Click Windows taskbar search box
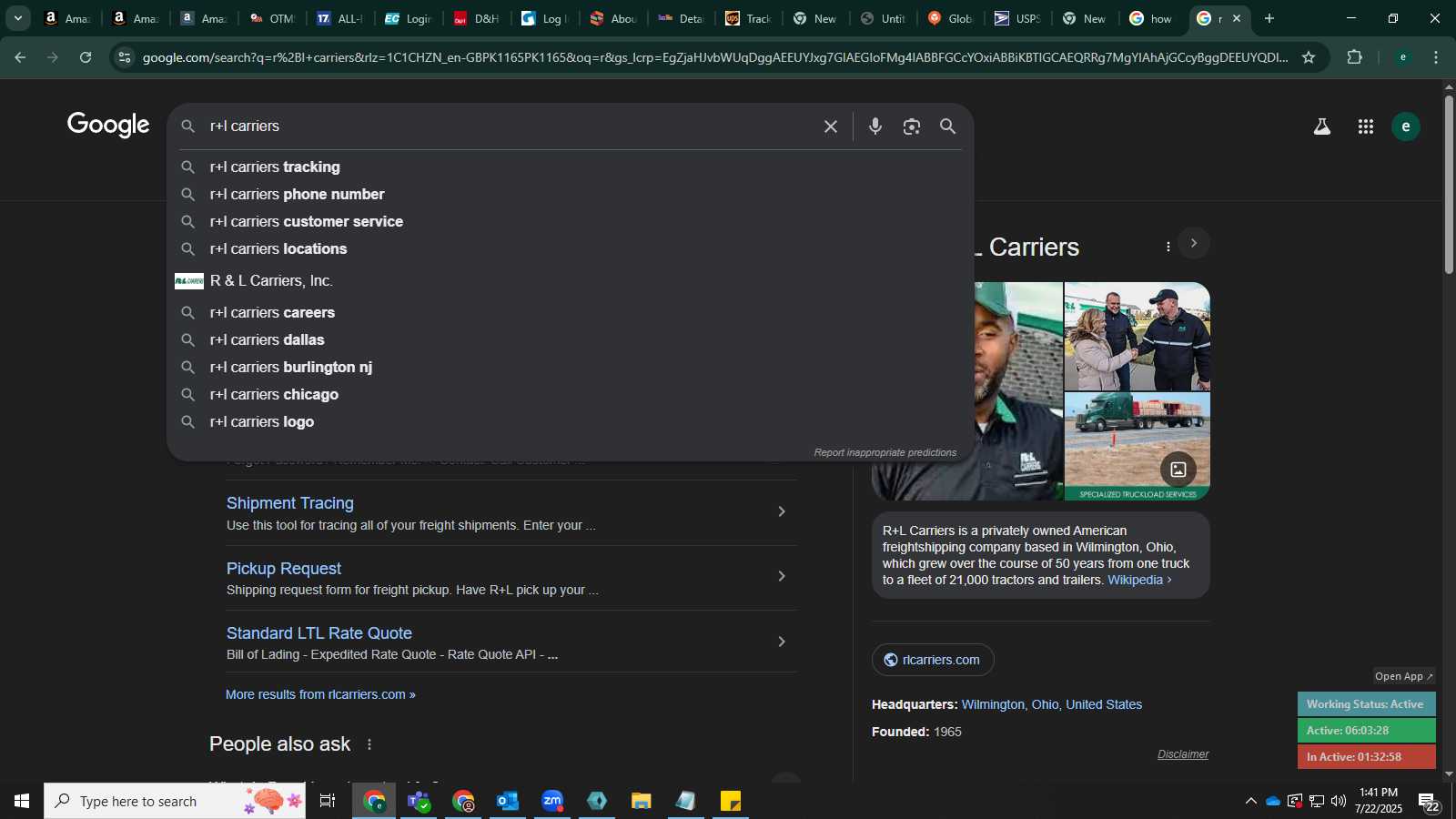 (175, 801)
